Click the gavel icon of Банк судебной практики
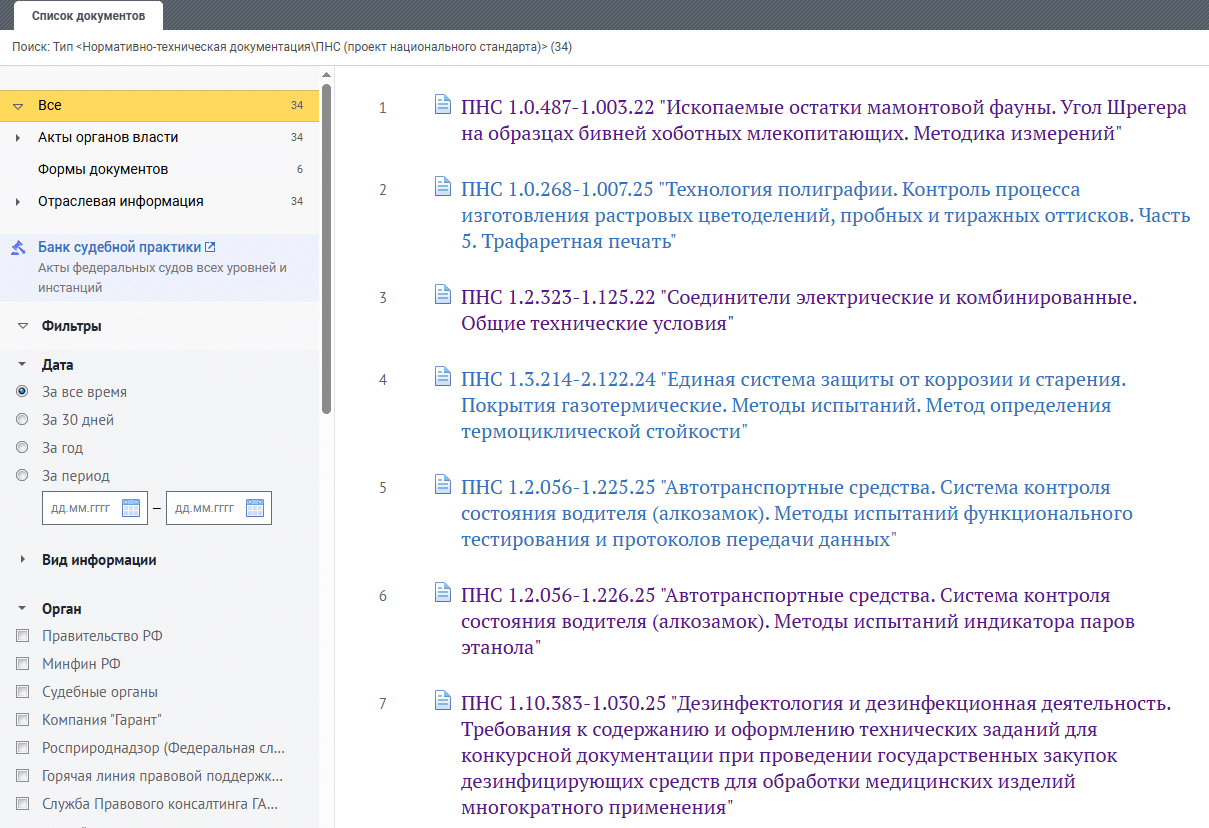Image resolution: width=1209 pixels, height=828 pixels. click(18, 248)
